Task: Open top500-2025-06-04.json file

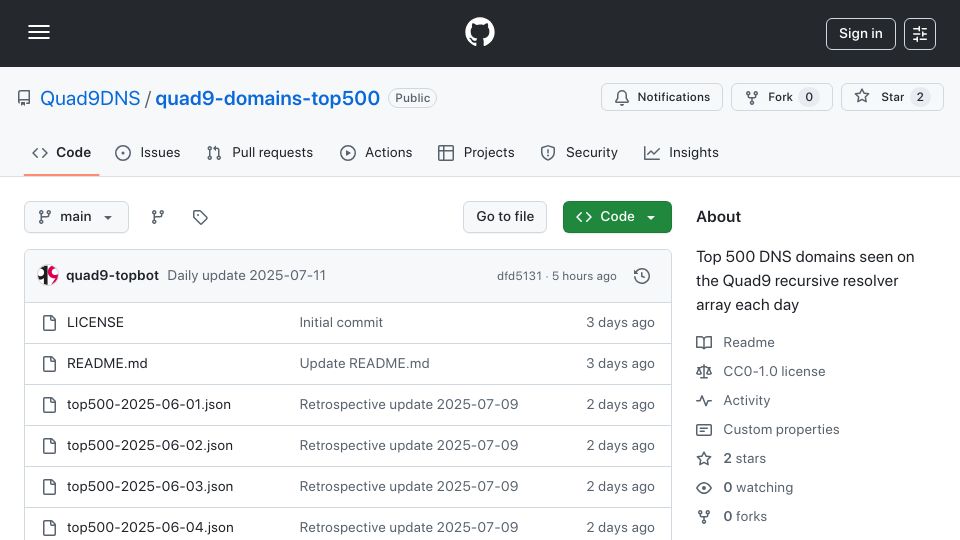Action: click(x=150, y=527)
